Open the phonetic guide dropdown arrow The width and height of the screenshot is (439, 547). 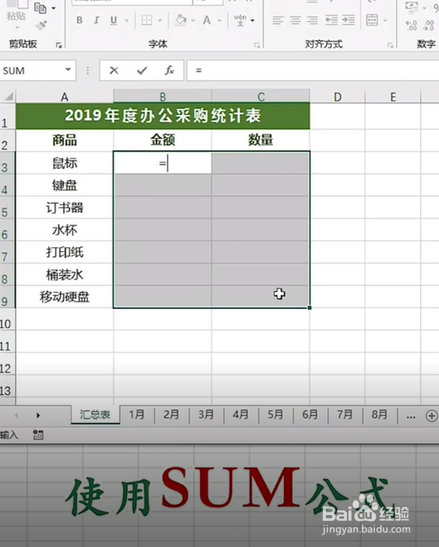click(252, 21)
